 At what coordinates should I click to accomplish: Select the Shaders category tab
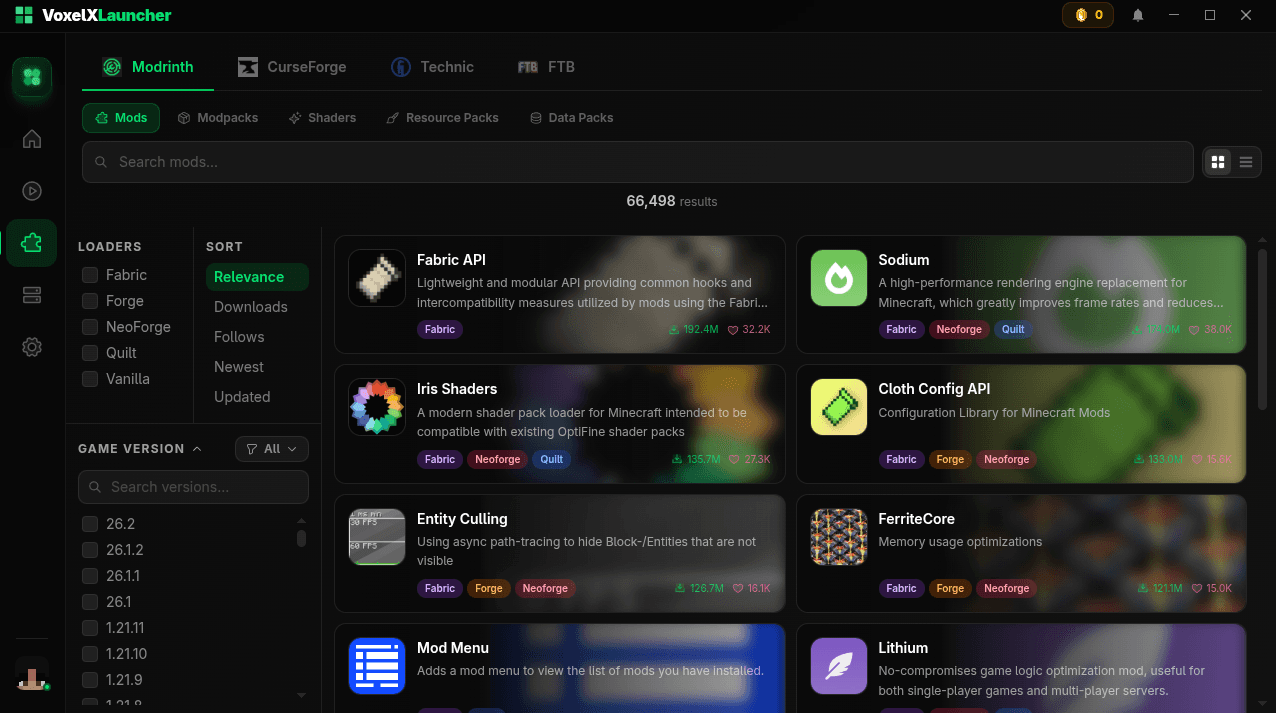pyautogui.click(x=322, y=118)
